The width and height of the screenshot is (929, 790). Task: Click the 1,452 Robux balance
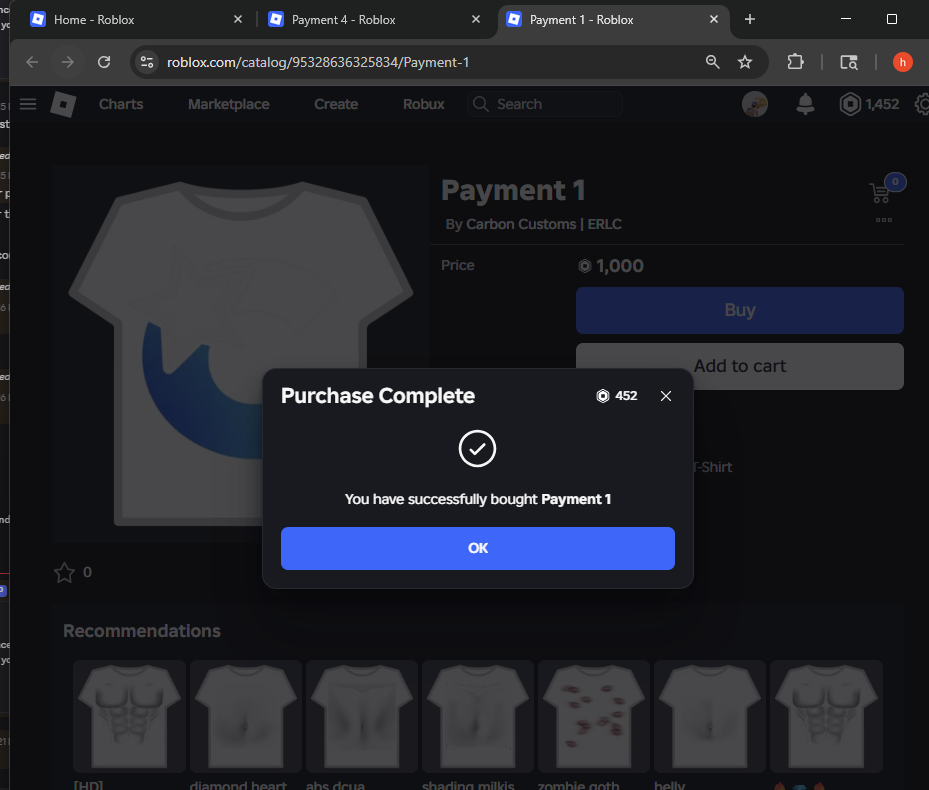(x=869, y=104)
